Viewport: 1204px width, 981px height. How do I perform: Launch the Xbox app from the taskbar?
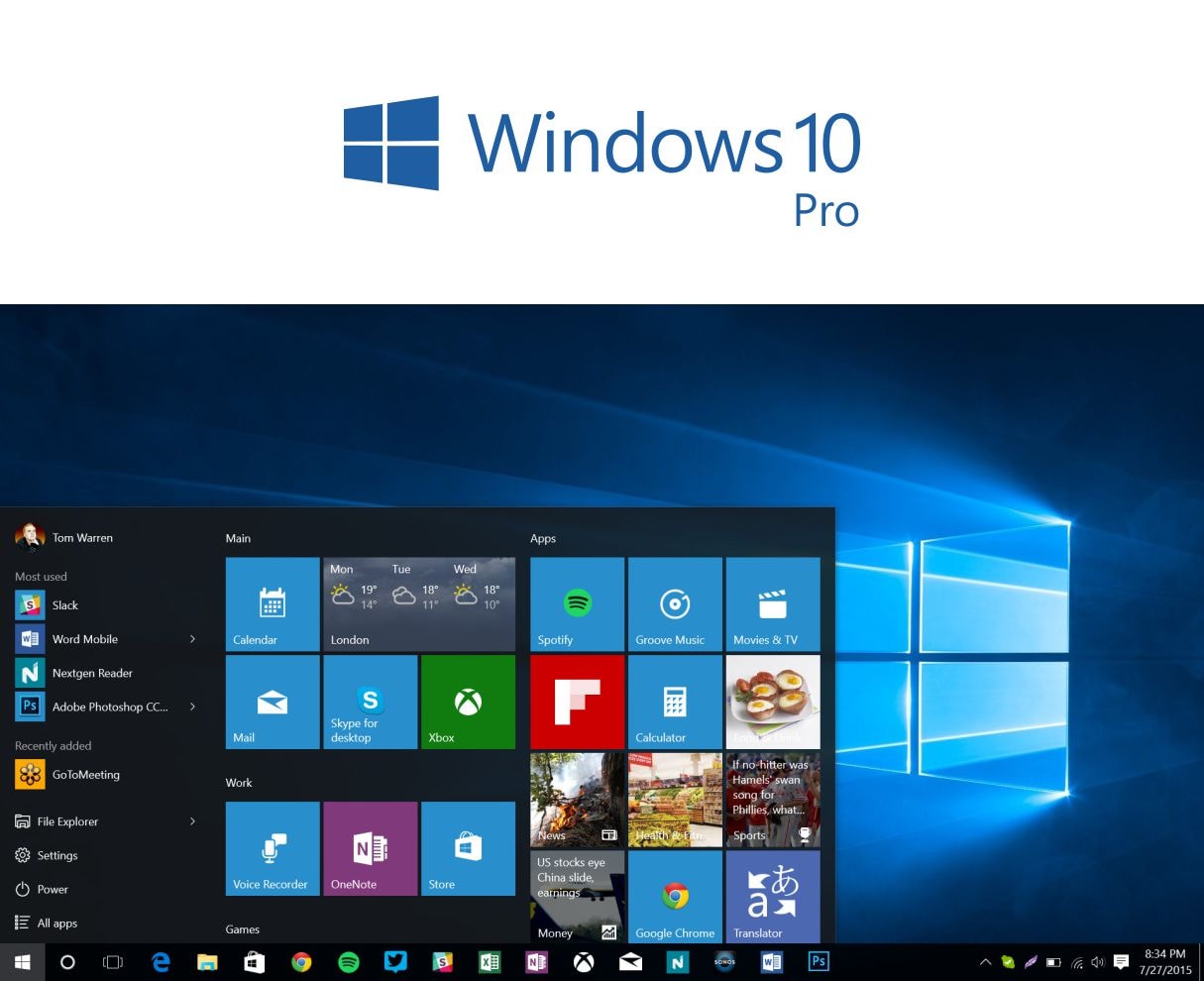point(584,962)
